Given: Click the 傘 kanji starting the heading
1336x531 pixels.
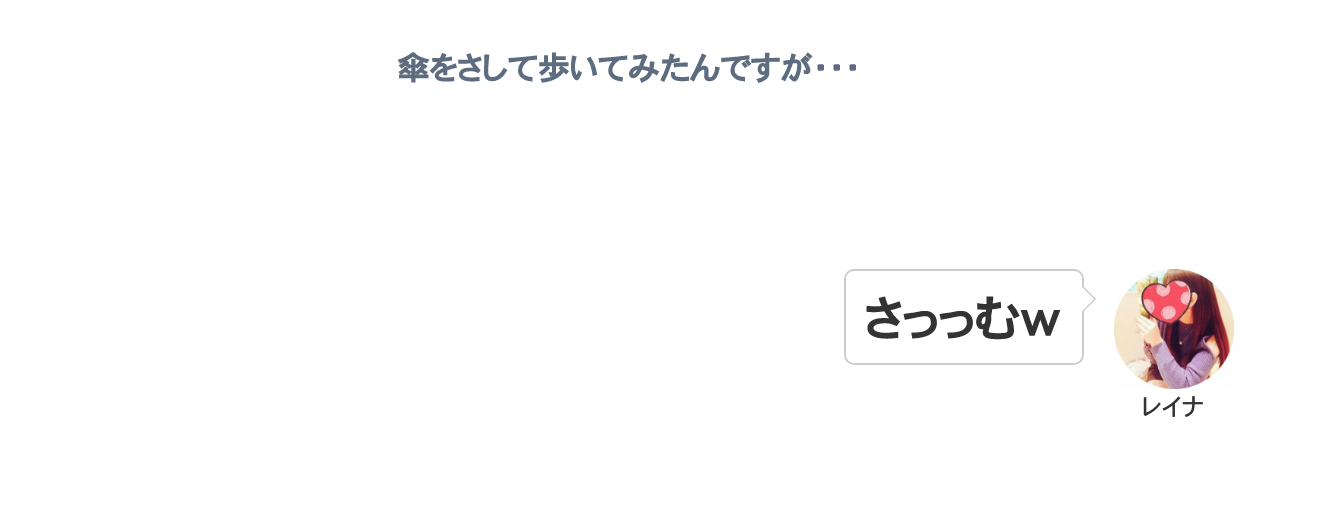Looking at the screenshot, I should 413,69.
